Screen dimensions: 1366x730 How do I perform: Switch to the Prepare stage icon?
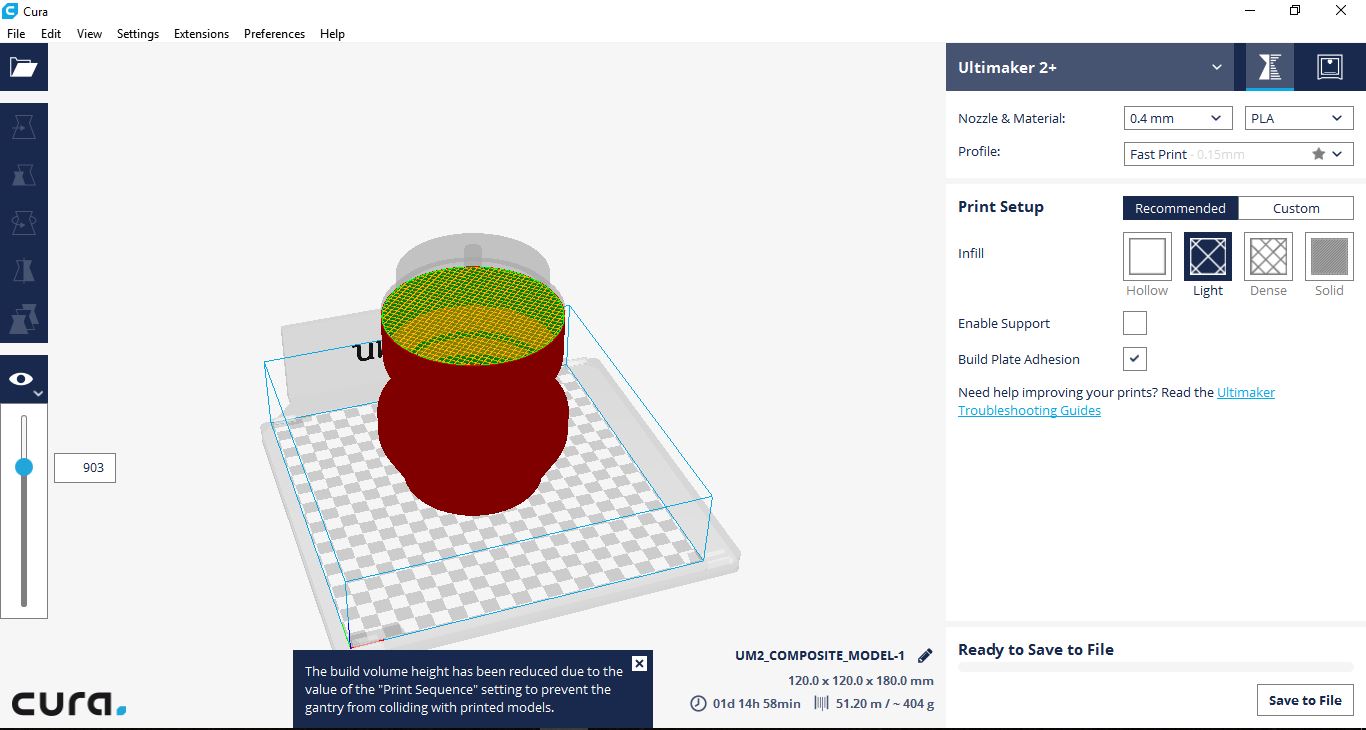[1269, 67]
